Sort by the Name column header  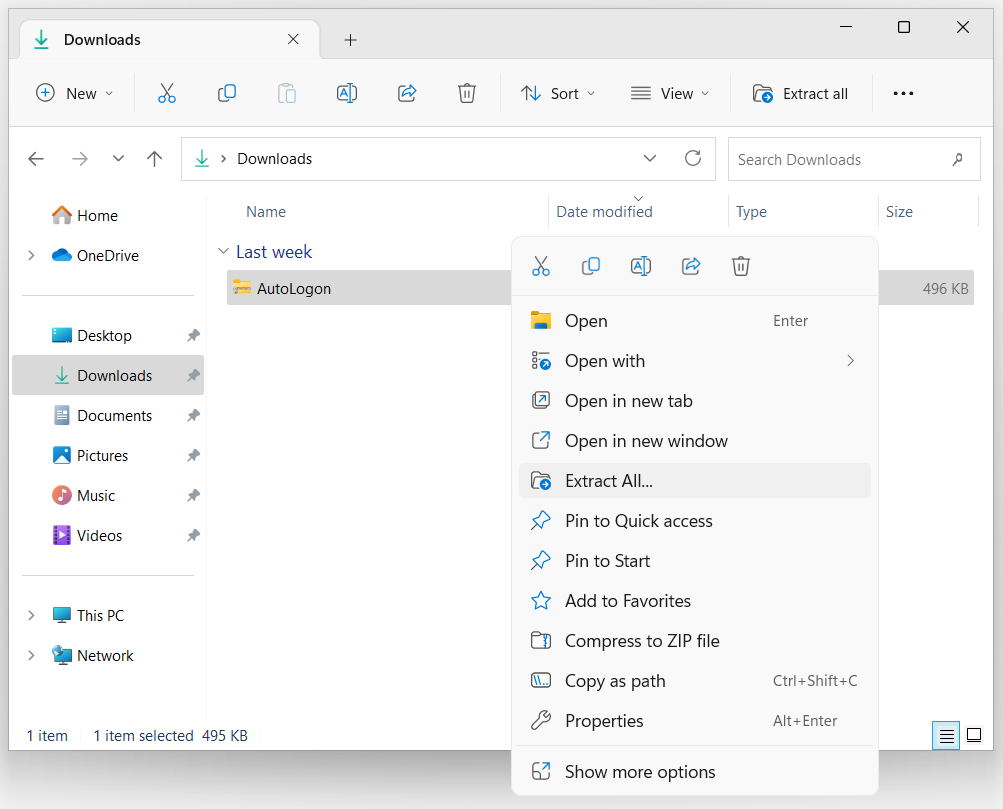266,212
